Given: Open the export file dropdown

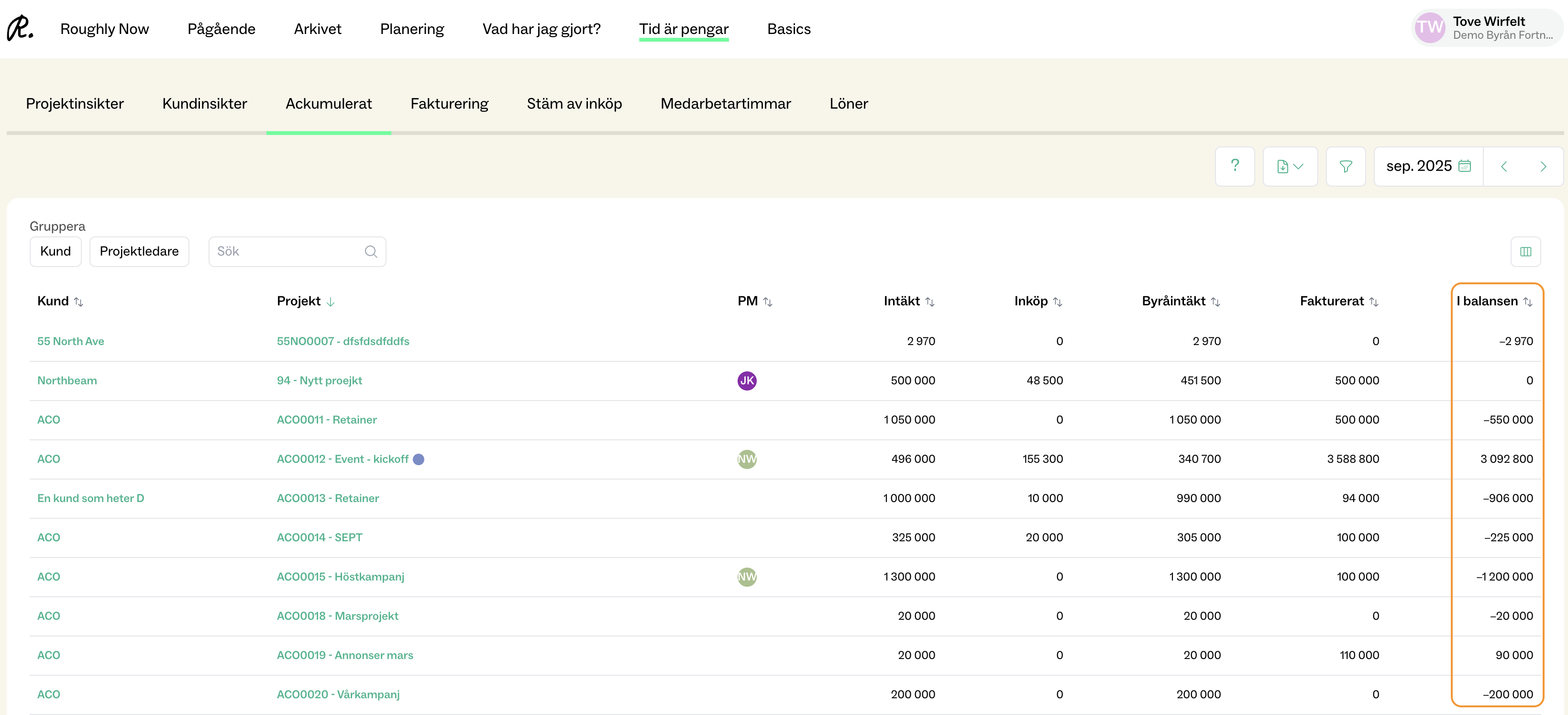Looking at the screenshot, I should click(1290, 166).
